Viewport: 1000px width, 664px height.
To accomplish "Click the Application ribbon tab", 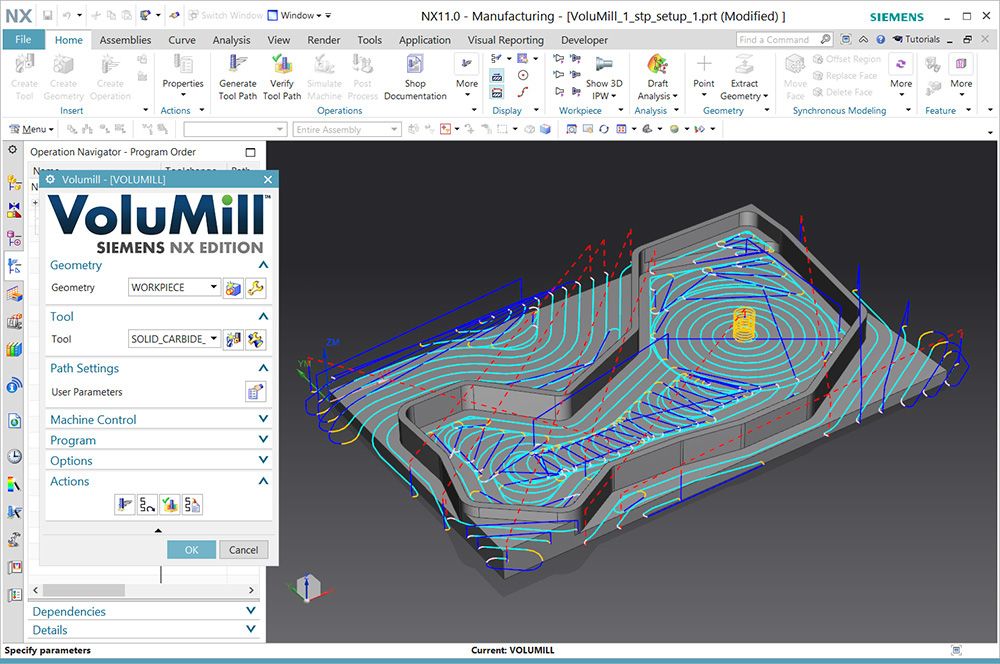I will (424, 40).
